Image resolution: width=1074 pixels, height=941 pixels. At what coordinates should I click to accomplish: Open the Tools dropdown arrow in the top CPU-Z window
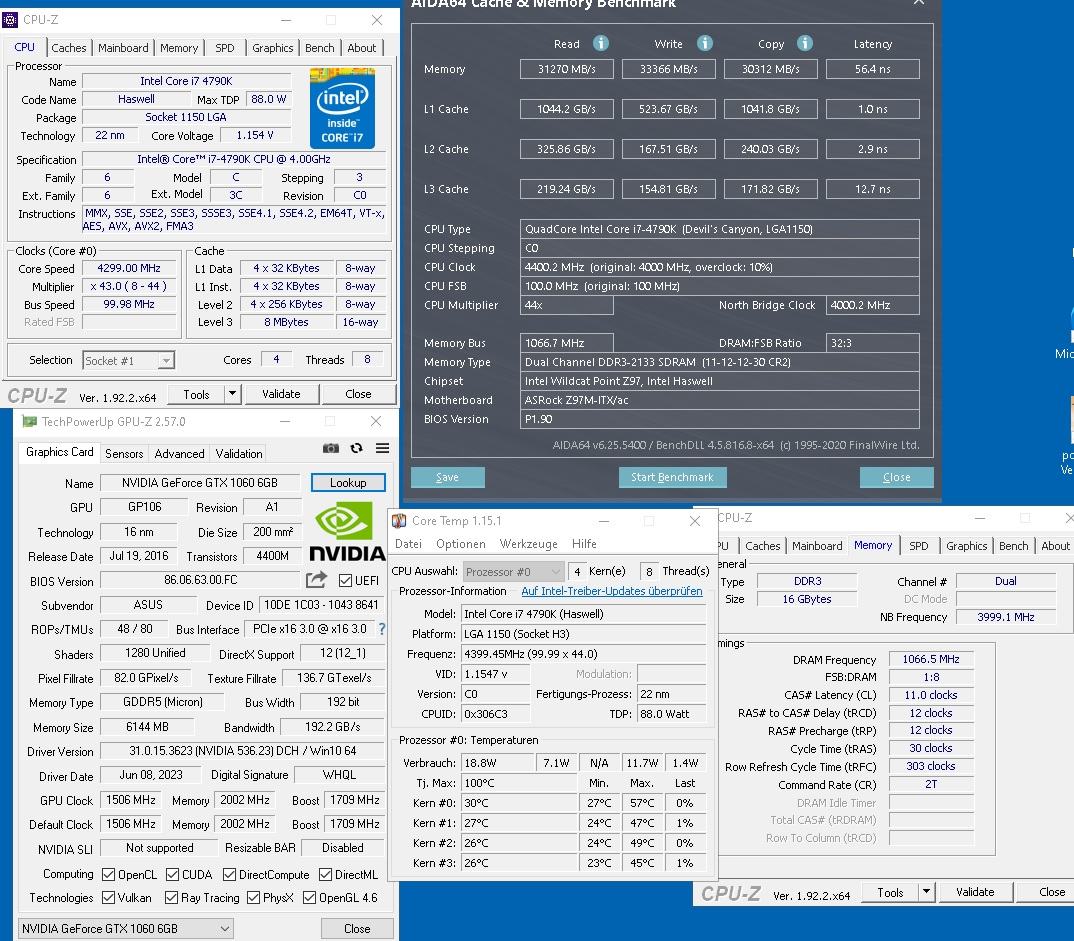[x=232, y=394]
